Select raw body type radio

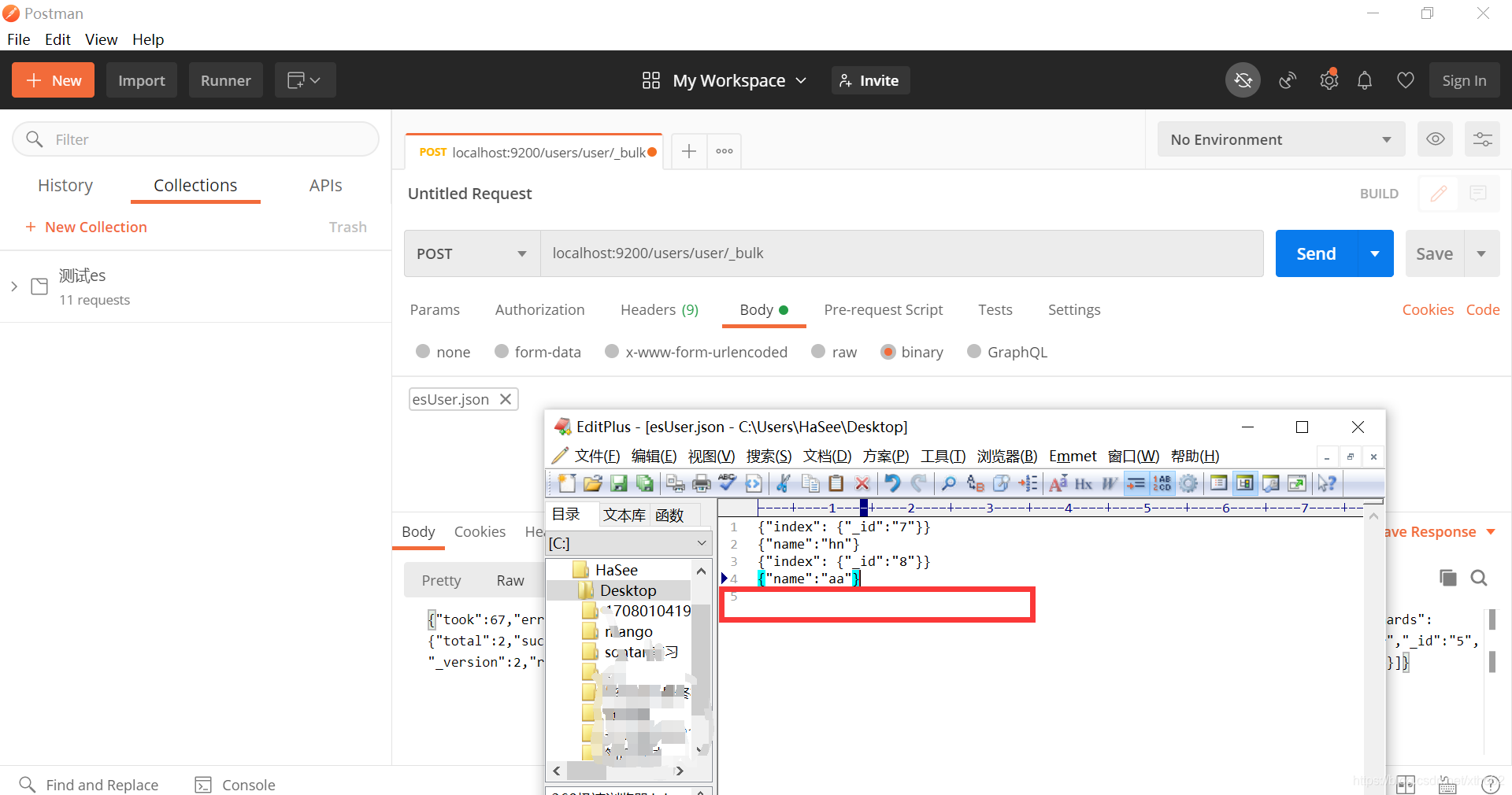point(818,351)
